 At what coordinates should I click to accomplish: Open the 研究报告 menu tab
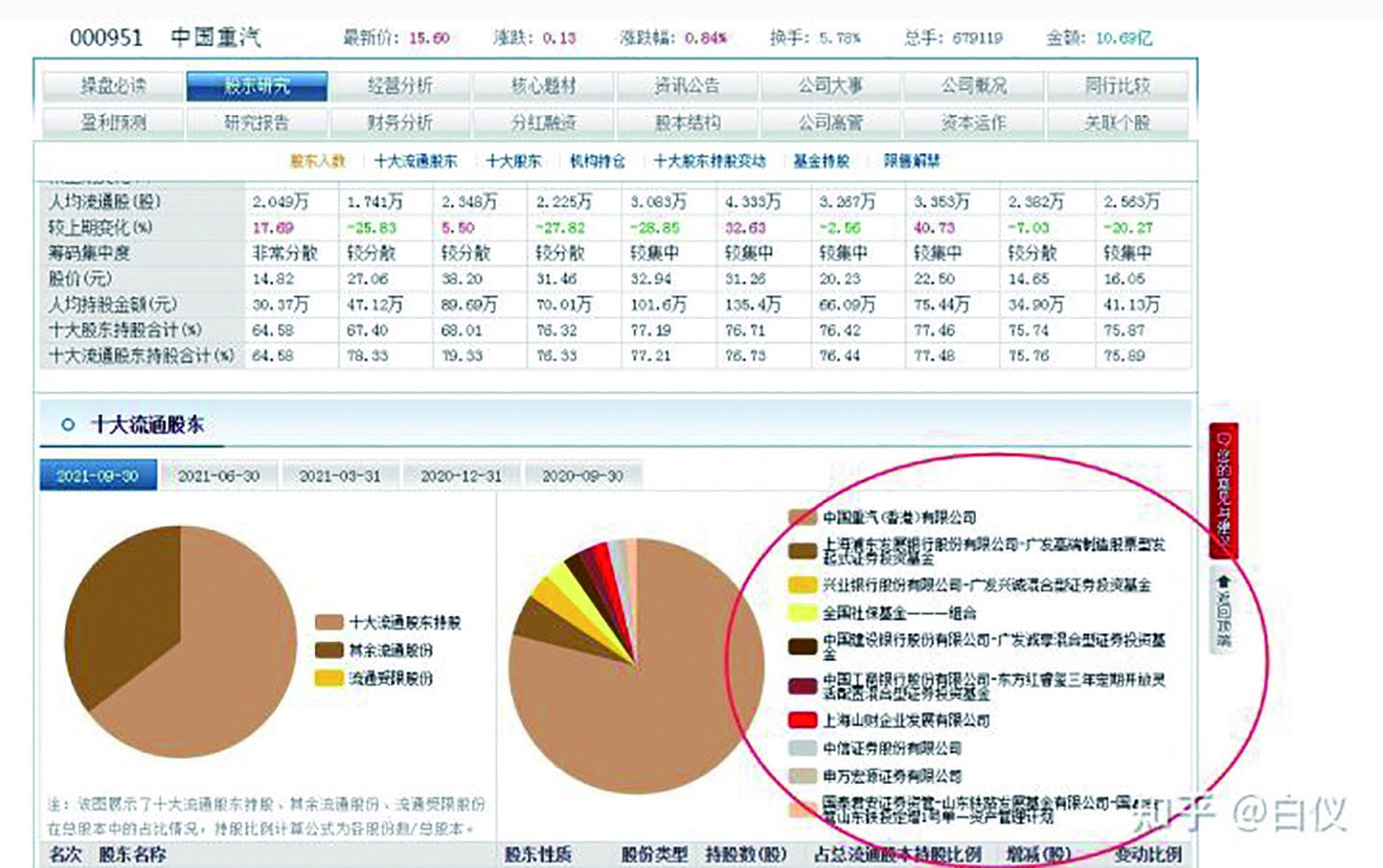point(257,122)
